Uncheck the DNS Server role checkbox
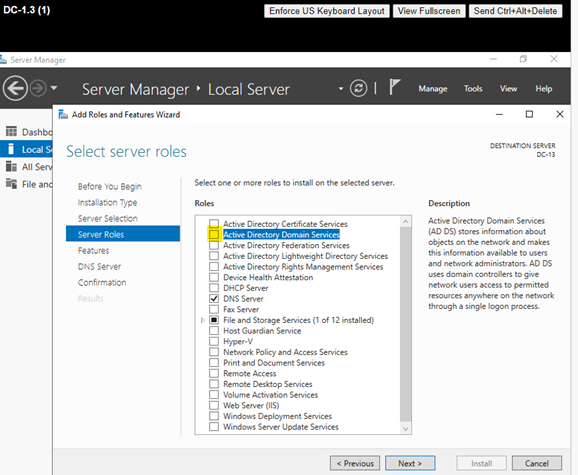This screenshot has height=475, width=578. pos(214,298)
